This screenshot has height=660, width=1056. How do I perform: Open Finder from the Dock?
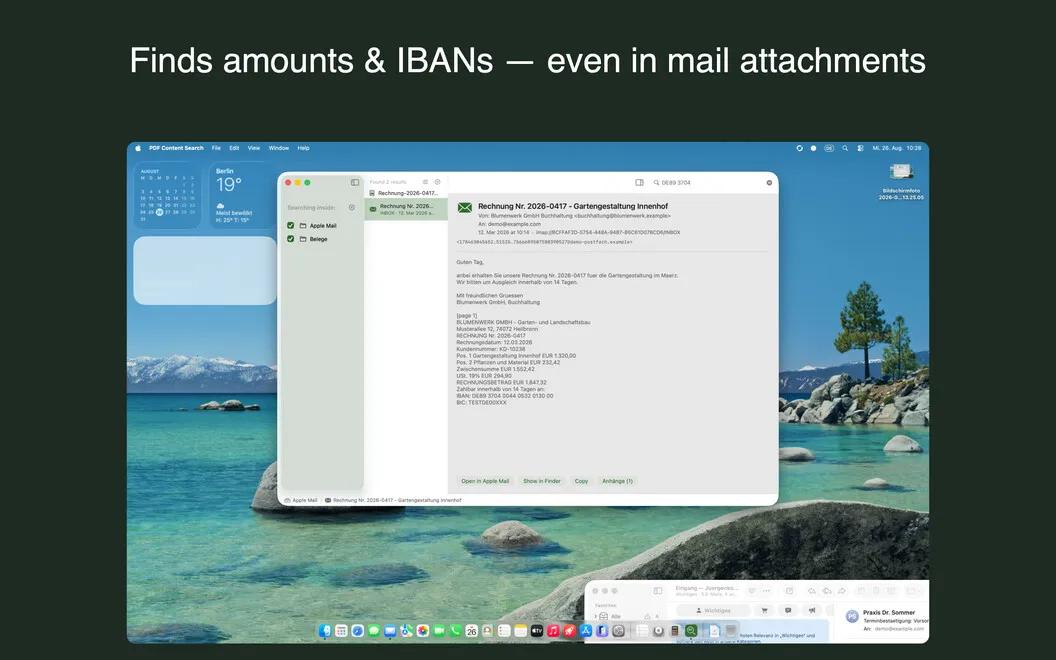[x=325, y=631]
